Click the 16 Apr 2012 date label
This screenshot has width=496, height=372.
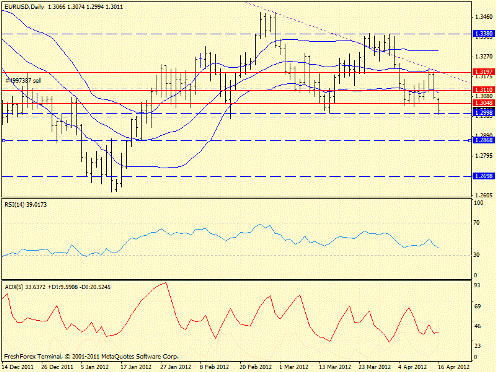[x=454, y=367]
